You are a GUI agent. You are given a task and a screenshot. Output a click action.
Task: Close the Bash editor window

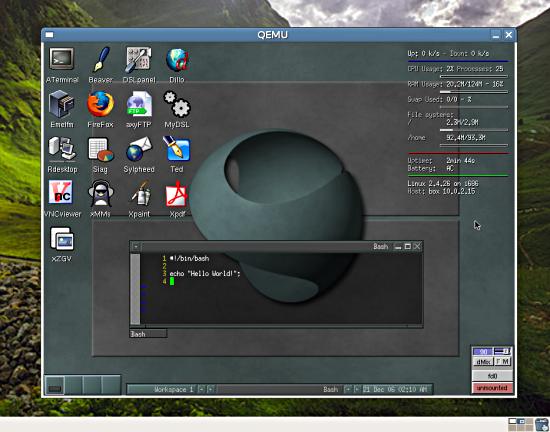click(x=417, y=247)
